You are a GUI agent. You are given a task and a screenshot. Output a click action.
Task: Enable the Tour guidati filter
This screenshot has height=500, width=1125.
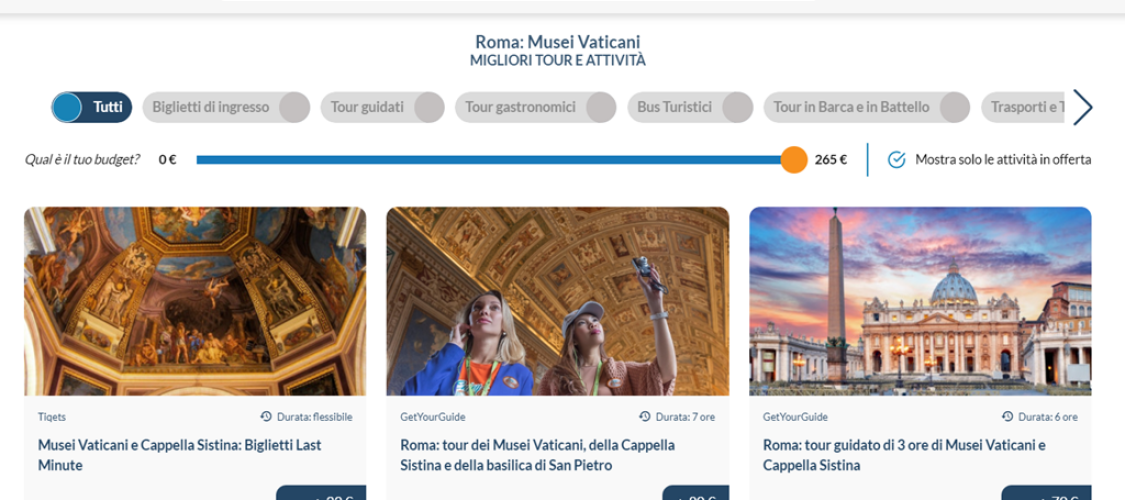(x=382, y=107)
